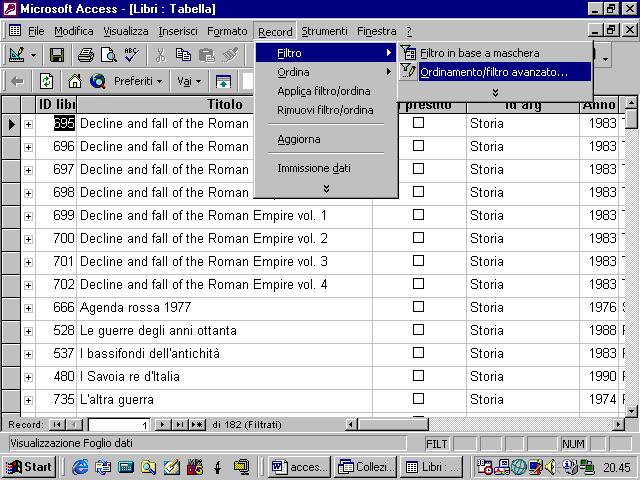This screenshot has height=480, width=640.
Task: Tick prestito checkbox for L'altra guerra
Action: 418,398
